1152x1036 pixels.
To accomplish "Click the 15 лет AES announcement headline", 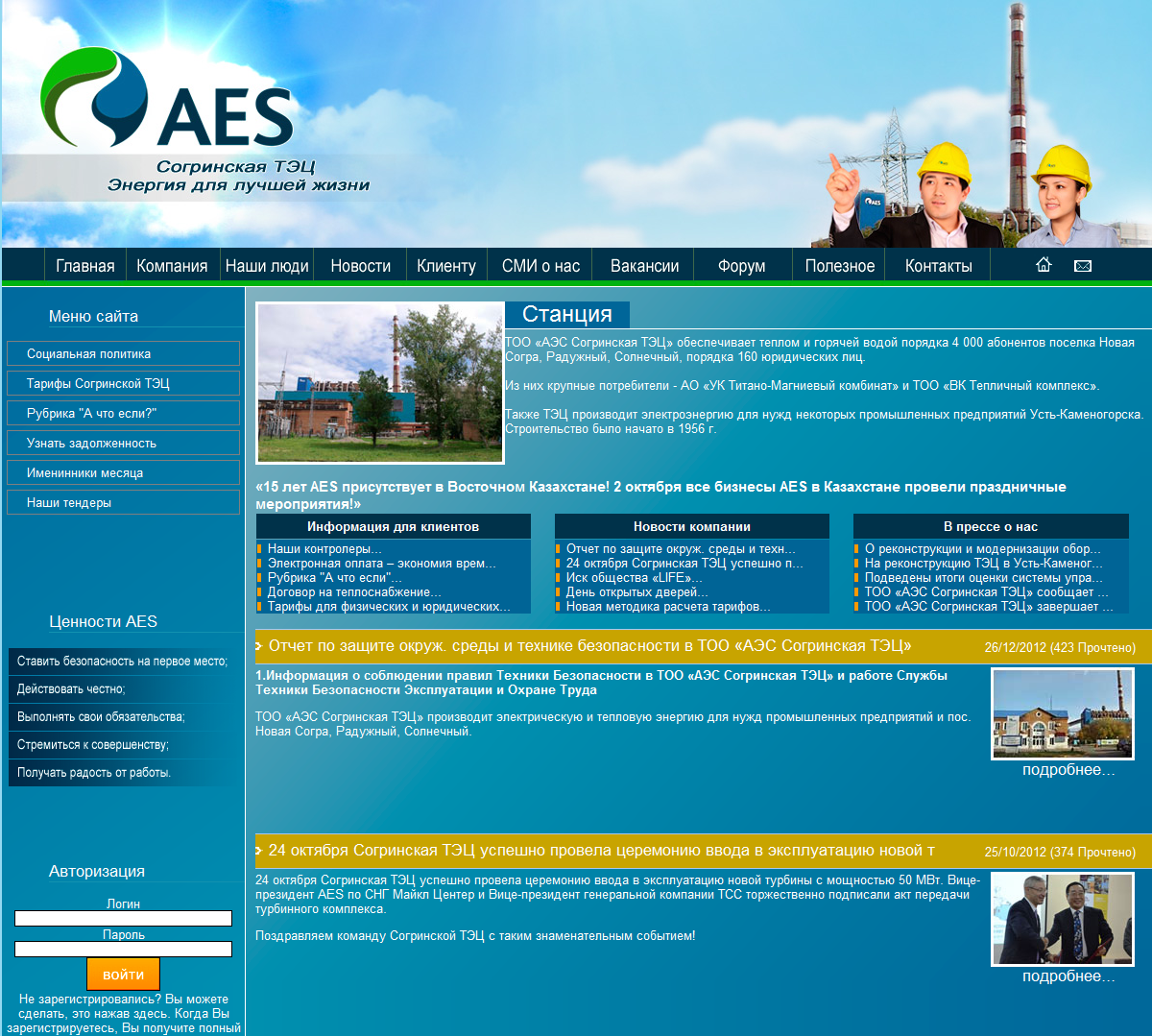I will (660, 495).
